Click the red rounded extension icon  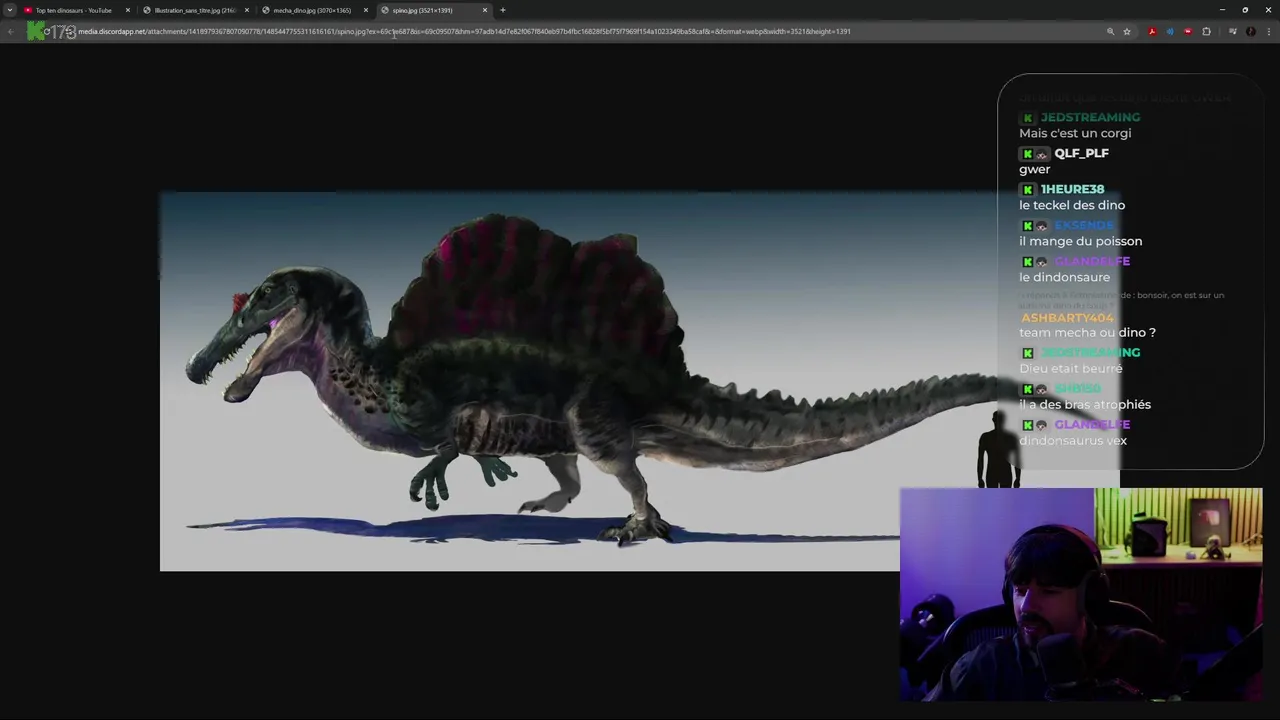(1188, 31)
